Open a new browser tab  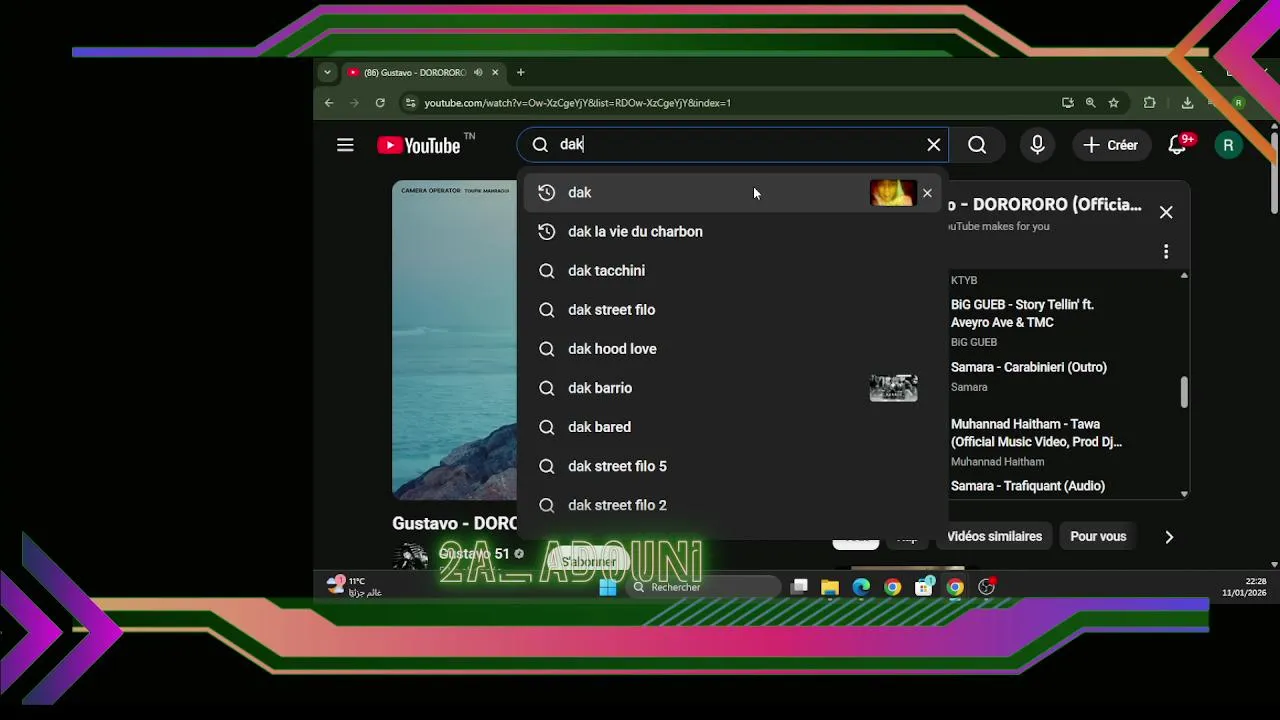(520, 72)
